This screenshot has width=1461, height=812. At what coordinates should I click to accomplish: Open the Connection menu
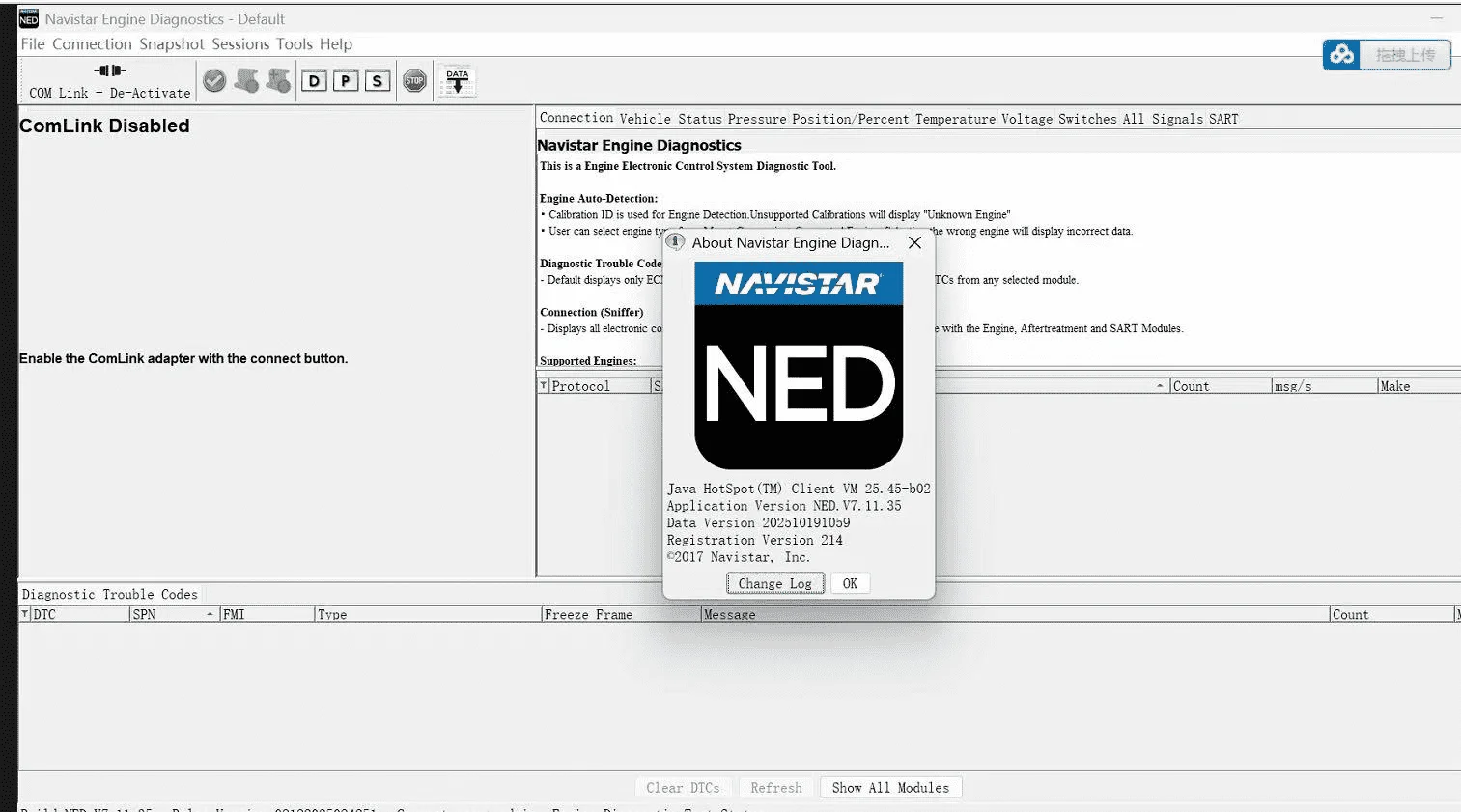coord(92,44)
